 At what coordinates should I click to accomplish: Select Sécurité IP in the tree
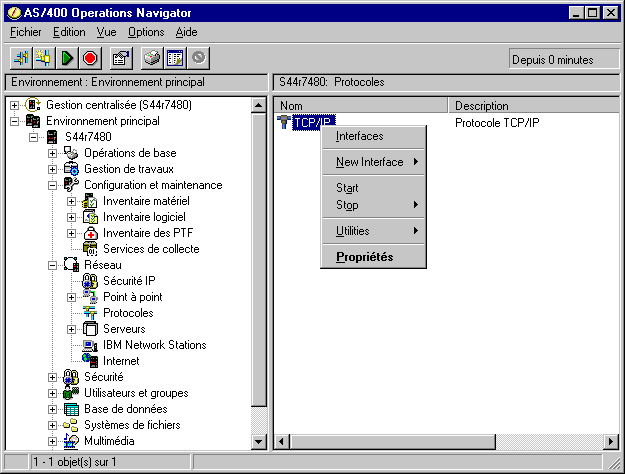(x=129, y=281)
